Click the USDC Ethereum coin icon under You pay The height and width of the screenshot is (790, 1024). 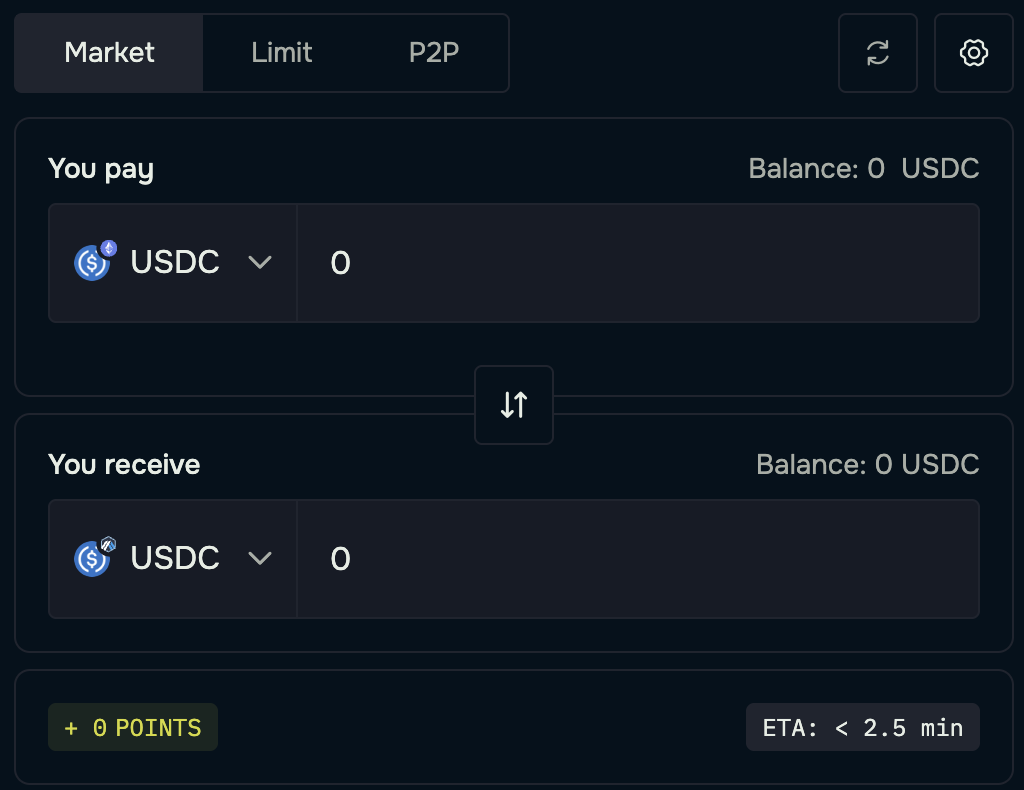tap(94, 262)
